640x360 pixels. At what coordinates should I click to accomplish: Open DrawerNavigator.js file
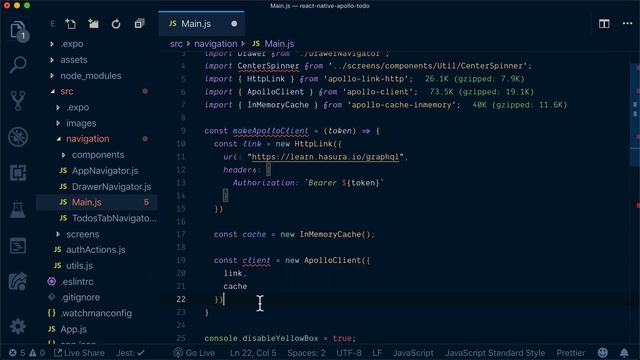pos(111,187)
